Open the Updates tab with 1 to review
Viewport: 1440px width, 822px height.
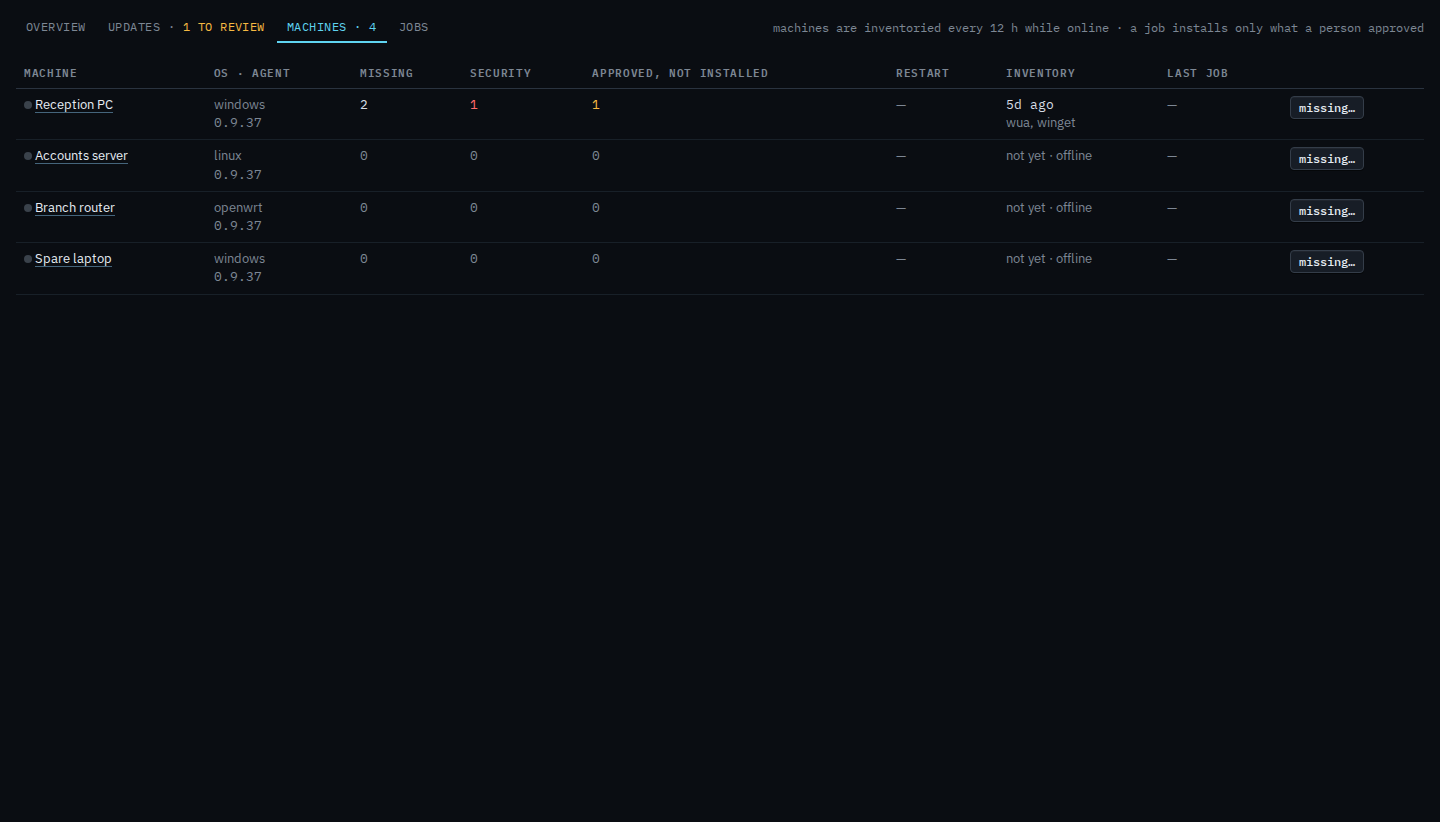click(186, 27)
